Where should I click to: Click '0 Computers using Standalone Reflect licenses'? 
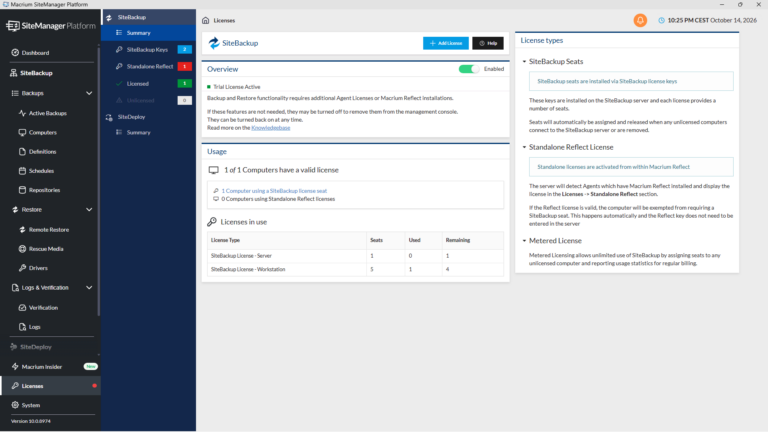coord(278,199)
